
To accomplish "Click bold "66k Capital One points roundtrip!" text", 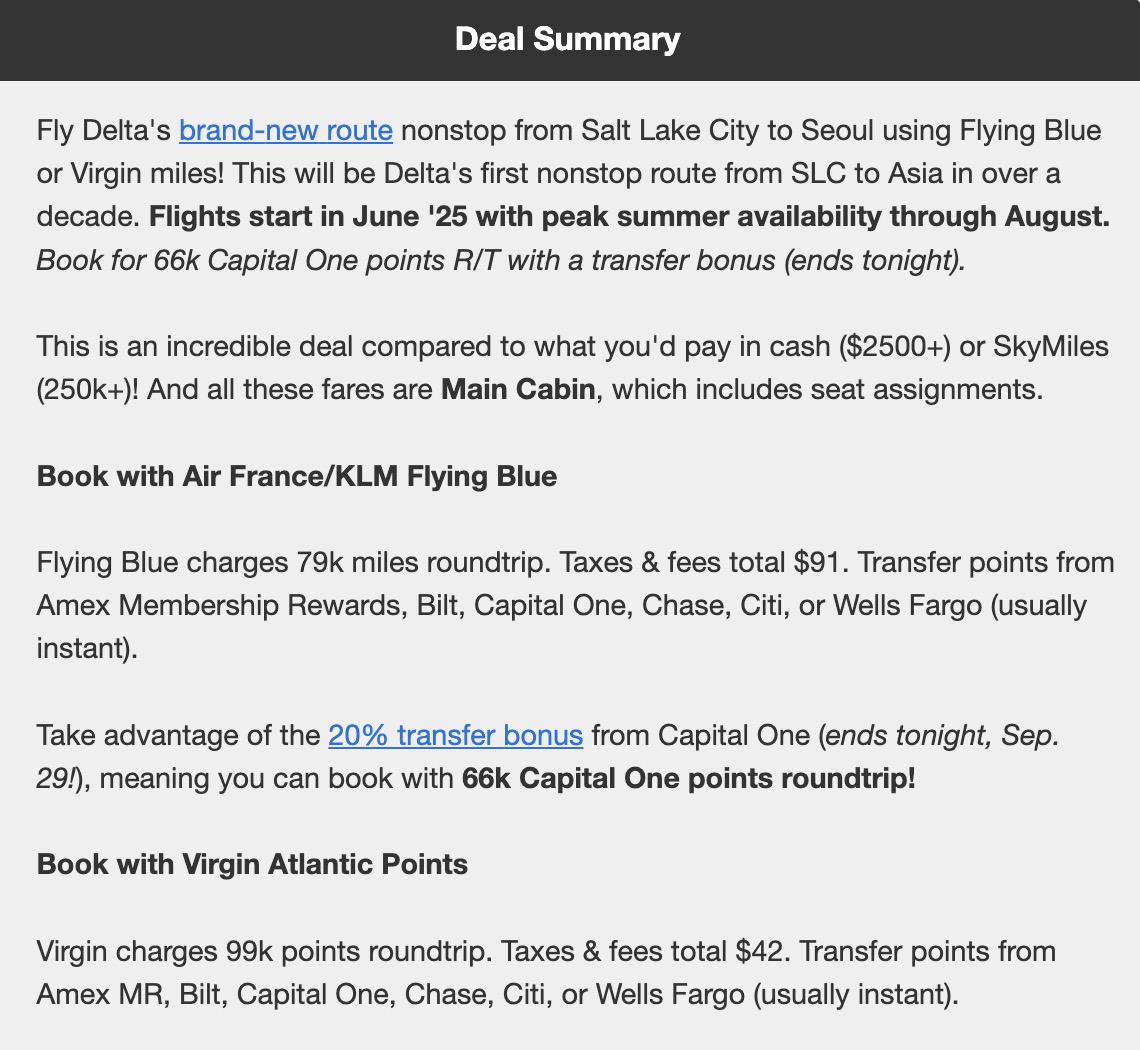I will (688, 779).
